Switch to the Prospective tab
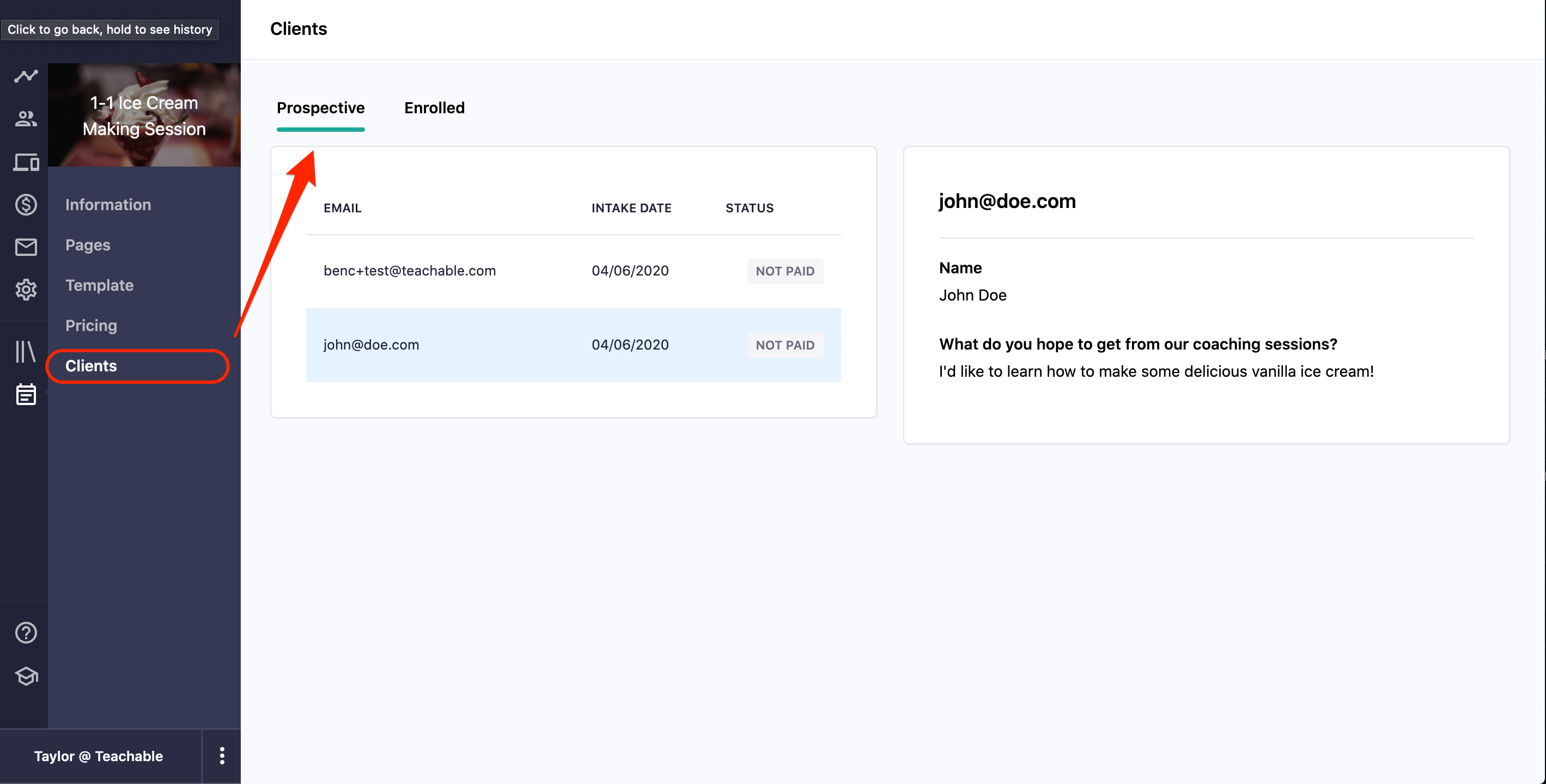 tap(320, 108)
